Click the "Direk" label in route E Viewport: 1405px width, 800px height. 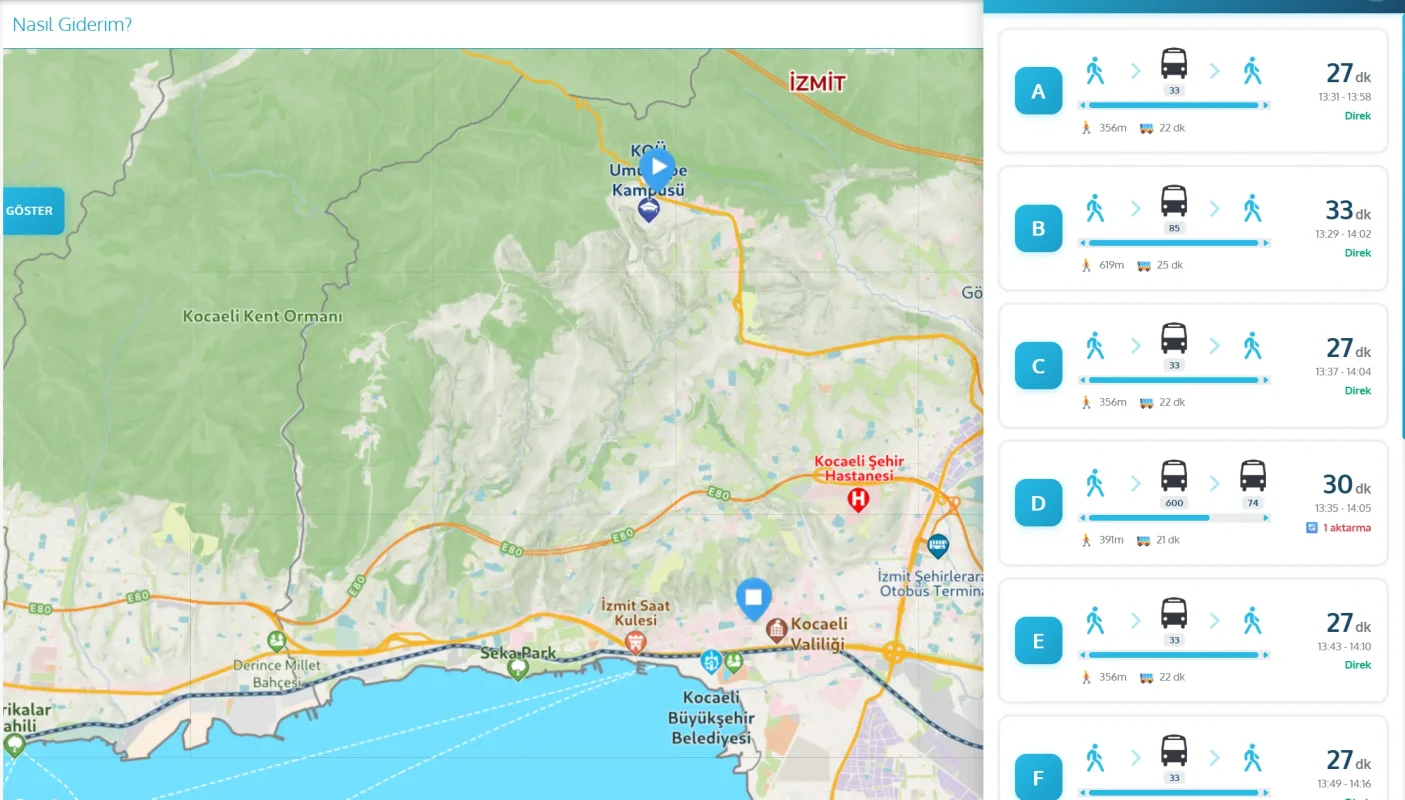[1358, 665]
